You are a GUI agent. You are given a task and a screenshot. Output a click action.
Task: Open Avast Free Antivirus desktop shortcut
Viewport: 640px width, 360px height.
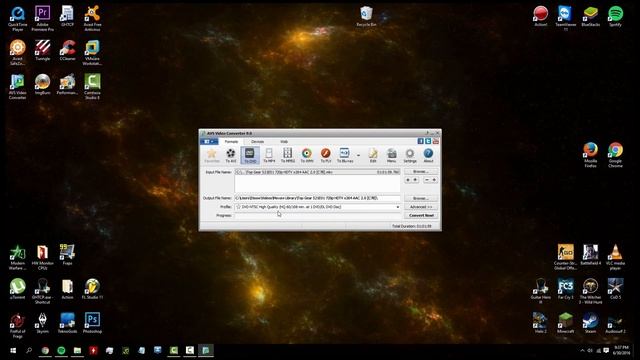click(x=92, y=18)
